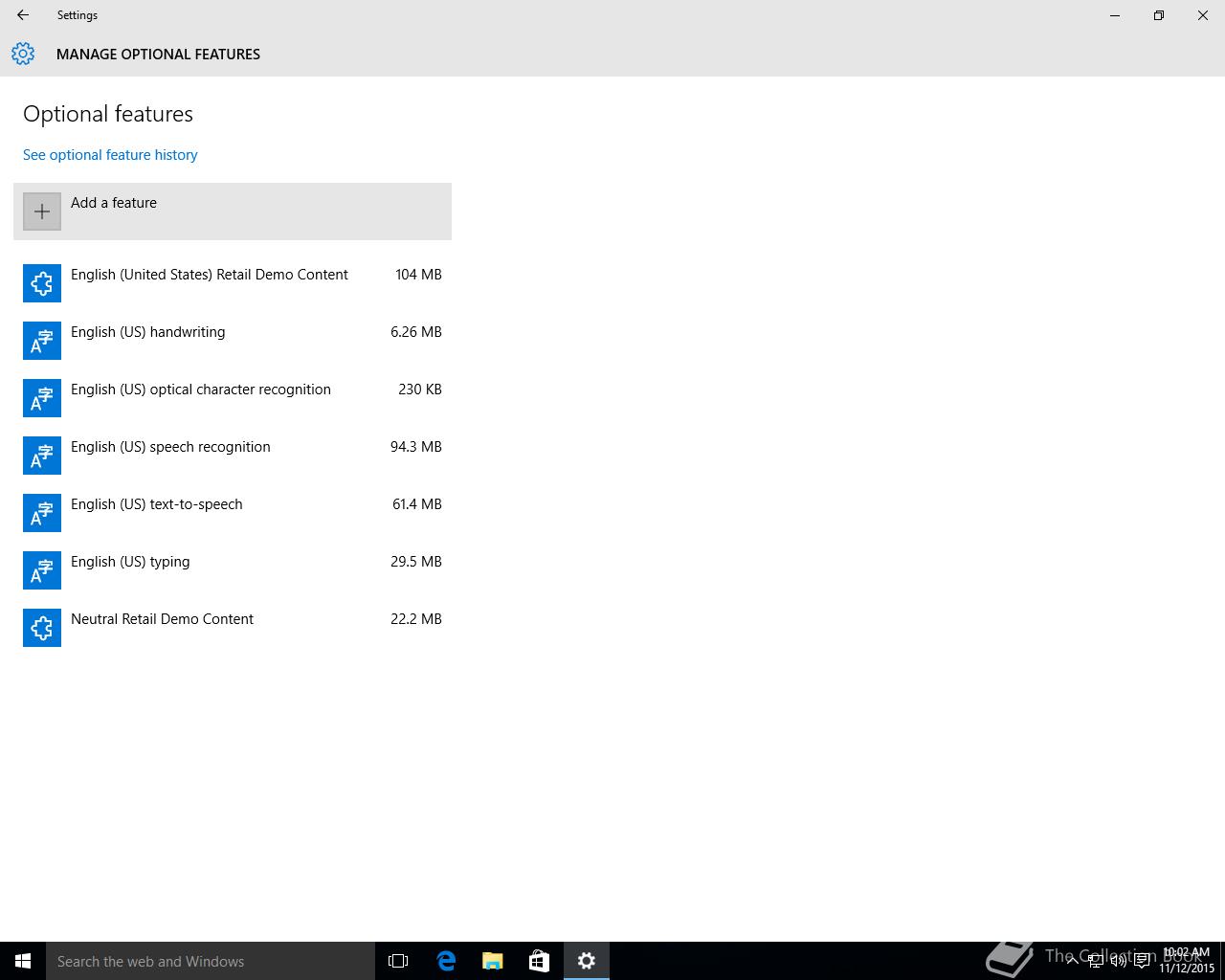Viewport: 1225px width, 980px height.
Task: Click the 29.5 MB size value
Action: point(416,562)
